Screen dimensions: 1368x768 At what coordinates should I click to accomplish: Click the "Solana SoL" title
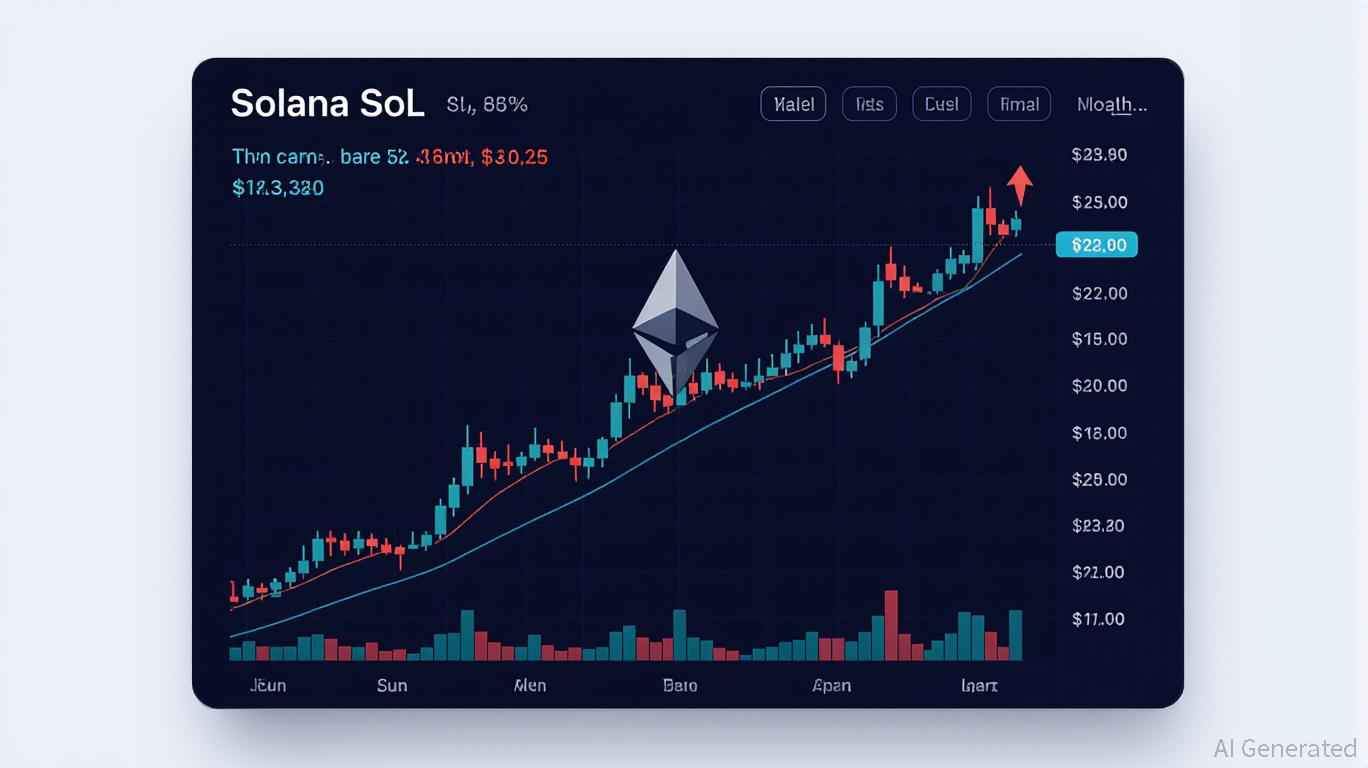[x=327, y=104]
